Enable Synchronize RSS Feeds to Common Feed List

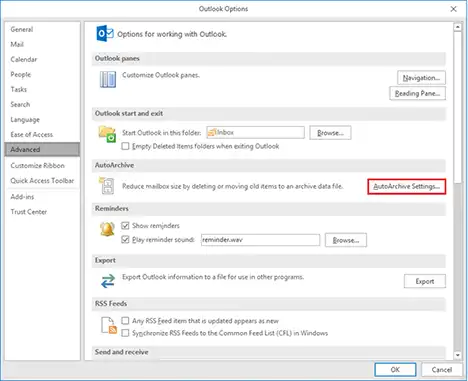click(x=125, y=333)
